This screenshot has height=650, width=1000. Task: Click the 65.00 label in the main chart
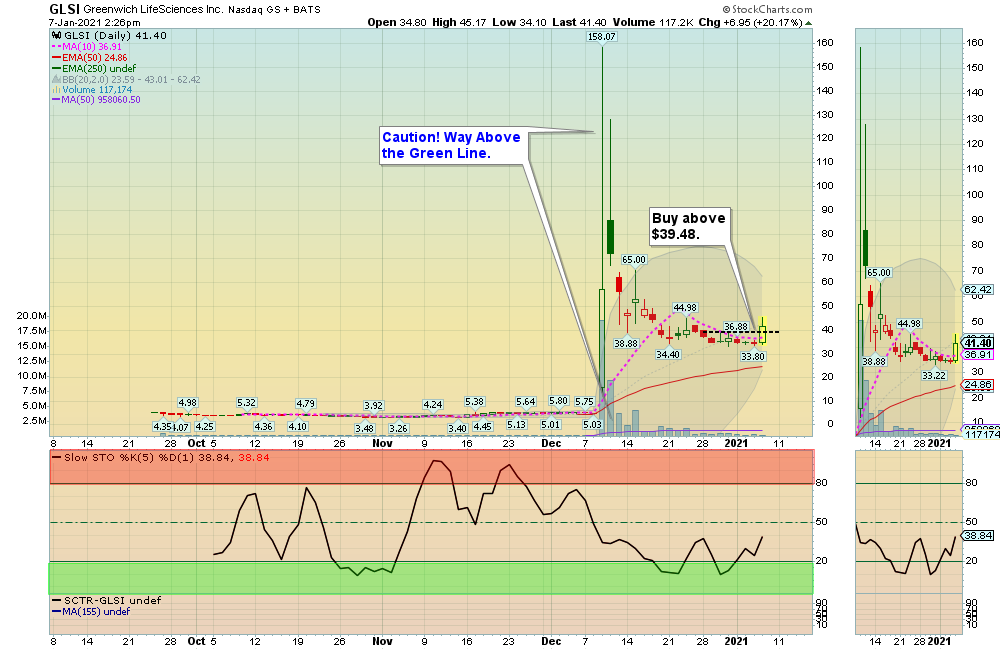[x=634, y=260]
